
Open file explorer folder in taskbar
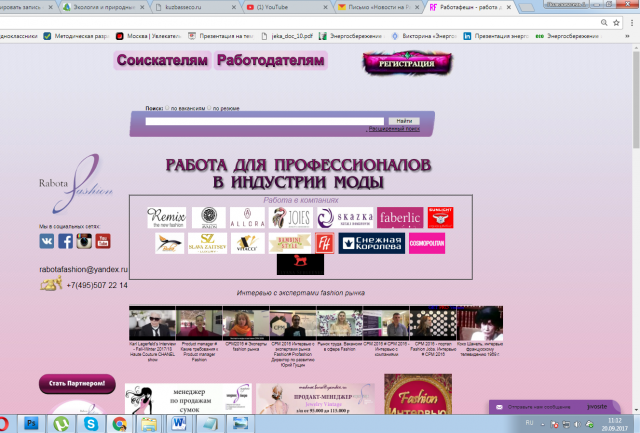(x=149, y=424)
